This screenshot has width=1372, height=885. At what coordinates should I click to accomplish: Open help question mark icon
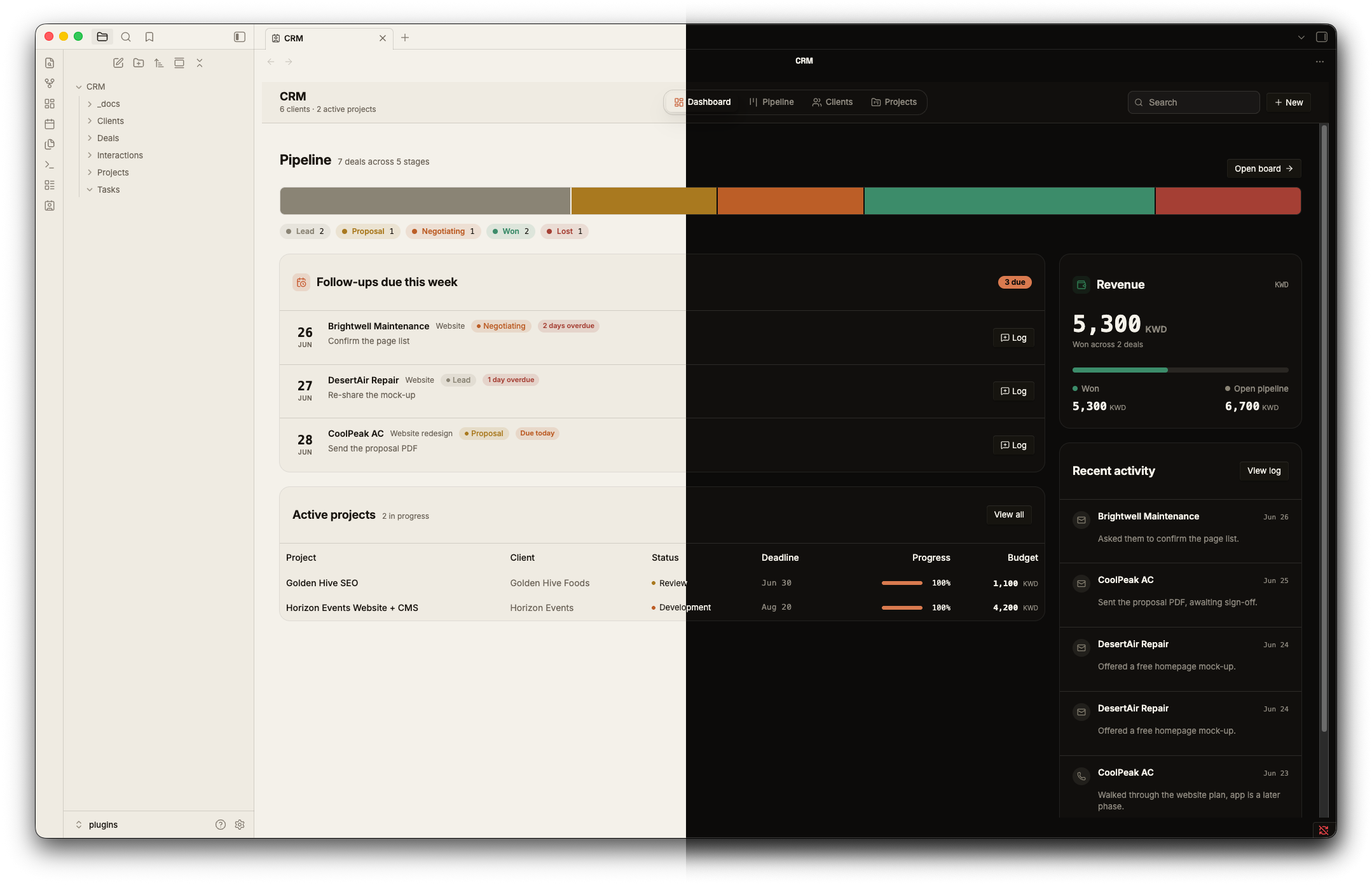[221, 825]
